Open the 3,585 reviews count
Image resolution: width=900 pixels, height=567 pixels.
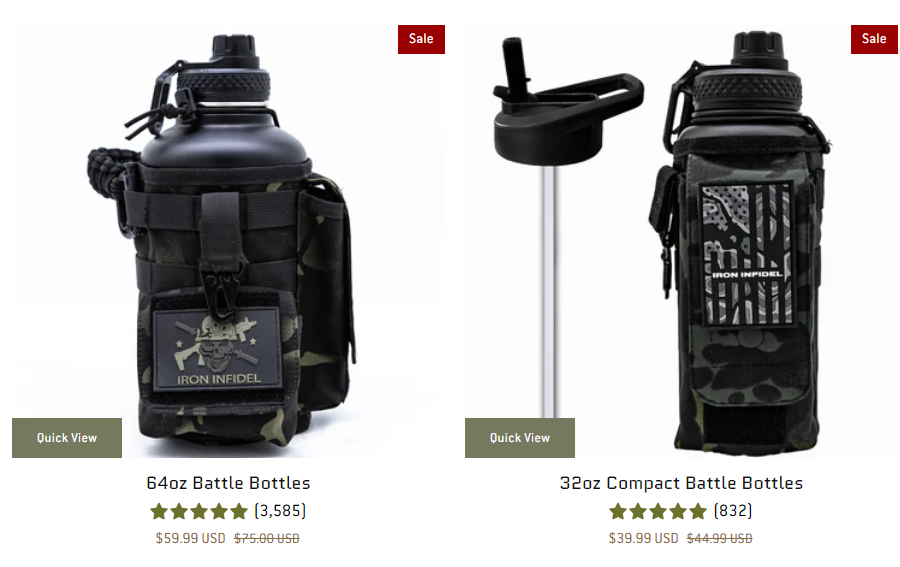pos(280,511)
